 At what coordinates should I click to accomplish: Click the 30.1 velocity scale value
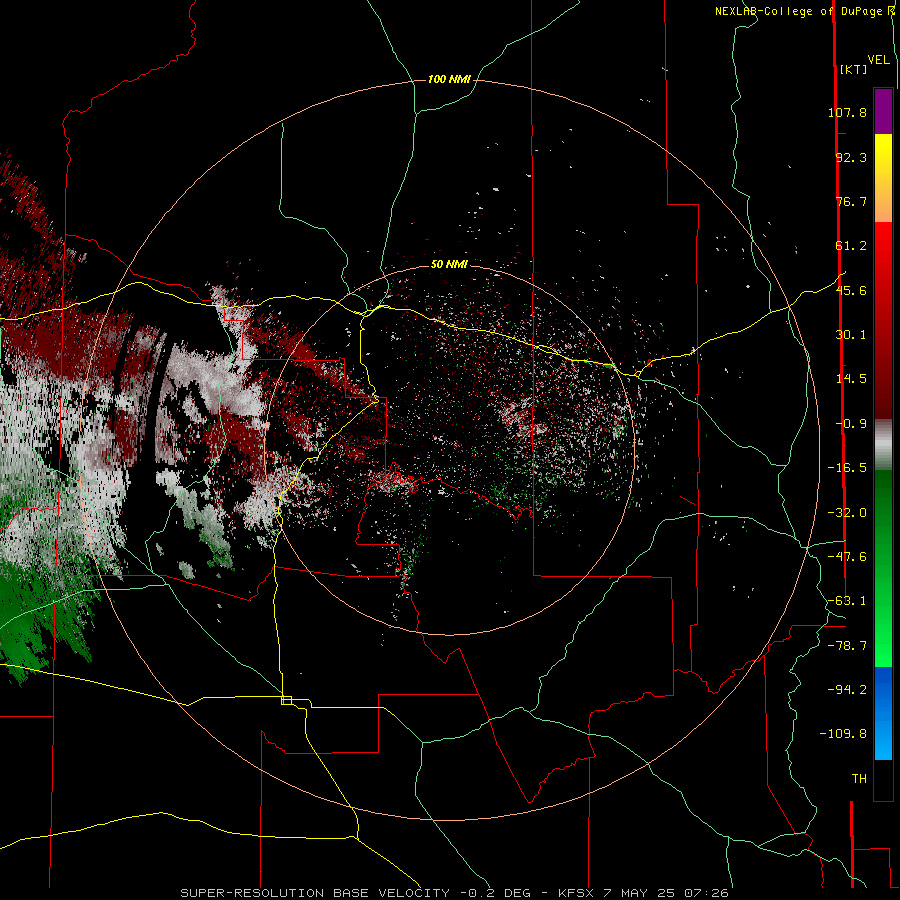point(851,335)
